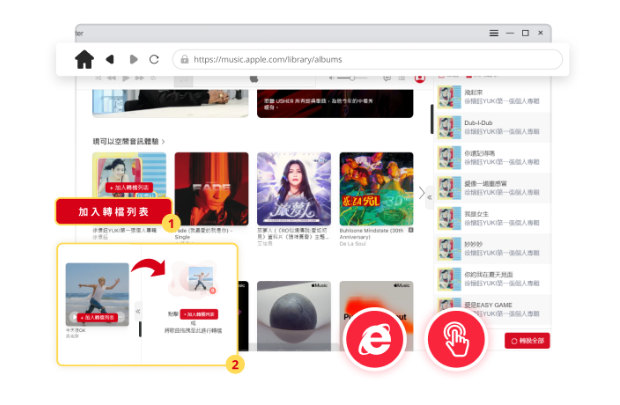Go to the home page icon
620x405 pixels.
pos(84,59)
